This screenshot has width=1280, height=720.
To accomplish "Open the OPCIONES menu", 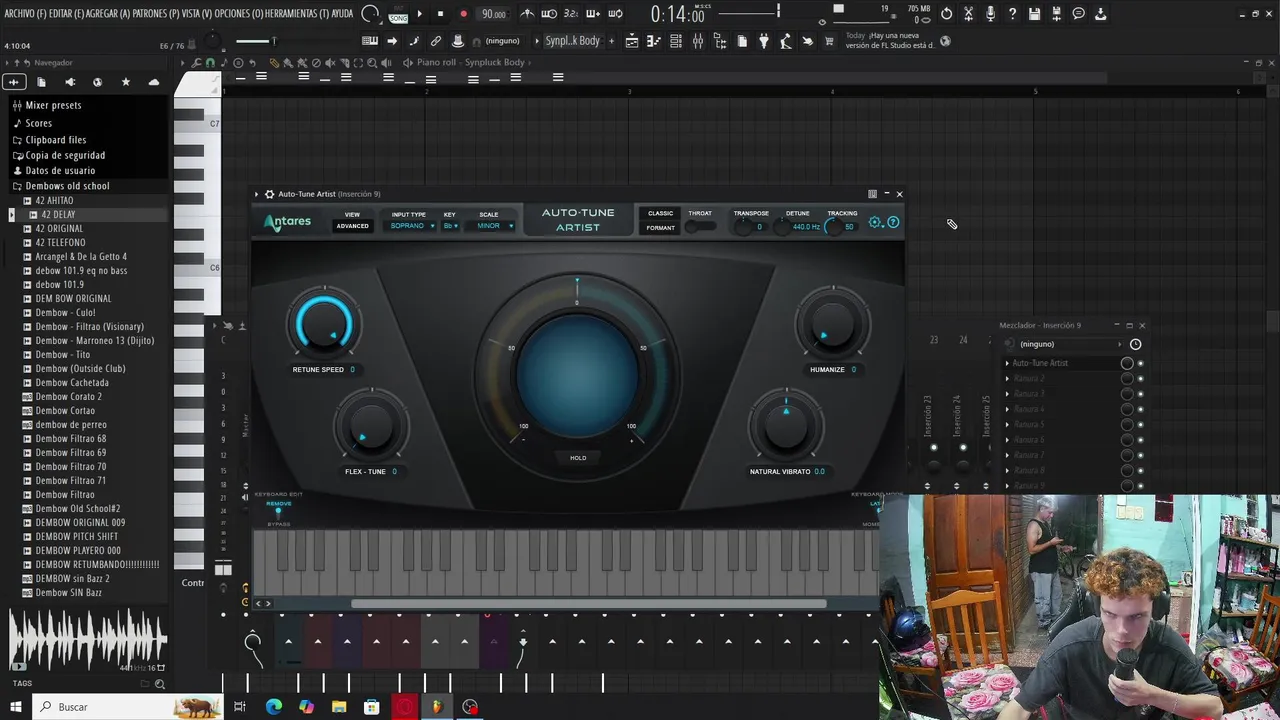I will (238, 14).
